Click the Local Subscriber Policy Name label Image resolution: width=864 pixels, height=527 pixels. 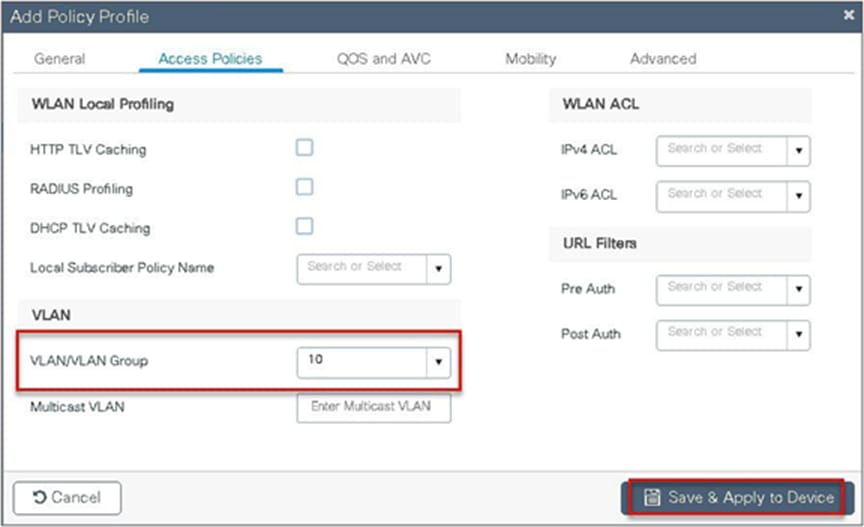click(122, 268)
